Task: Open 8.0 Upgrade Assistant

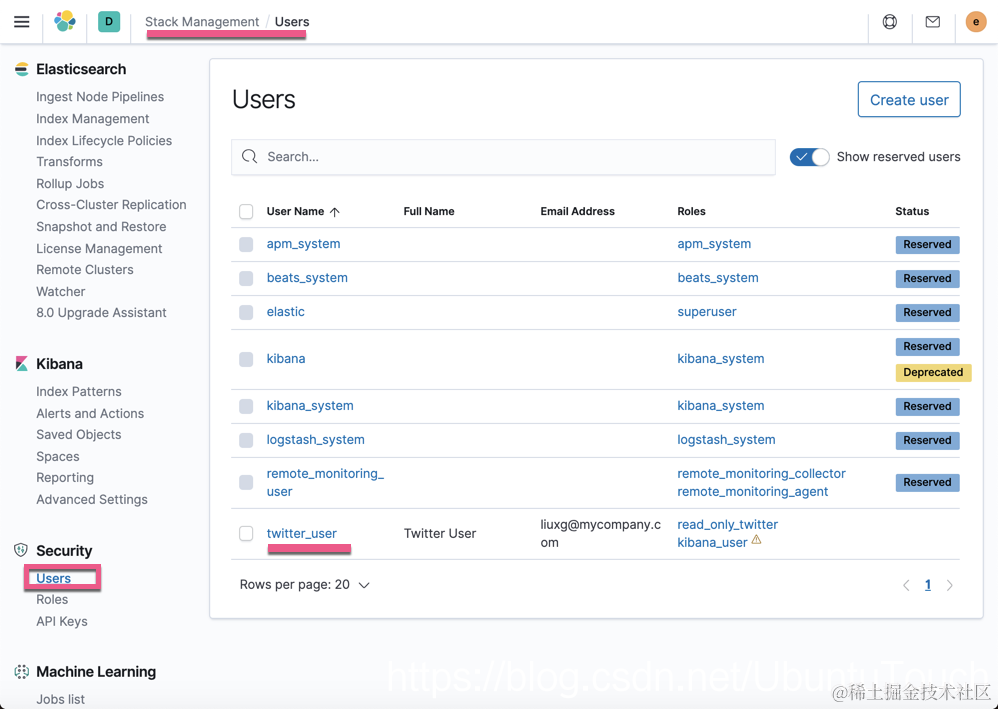Action: 101,312
